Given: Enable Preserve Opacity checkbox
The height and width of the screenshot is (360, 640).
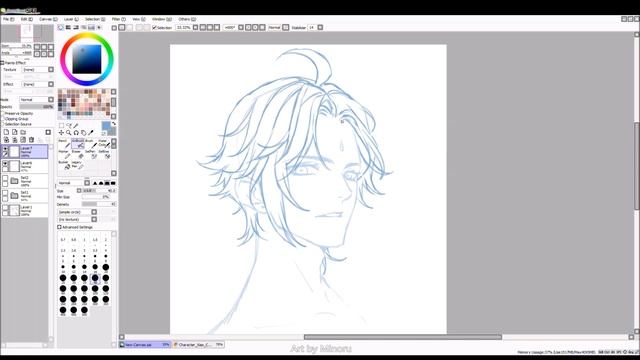Looking at the screenshot, I should [x=2, y=113].
